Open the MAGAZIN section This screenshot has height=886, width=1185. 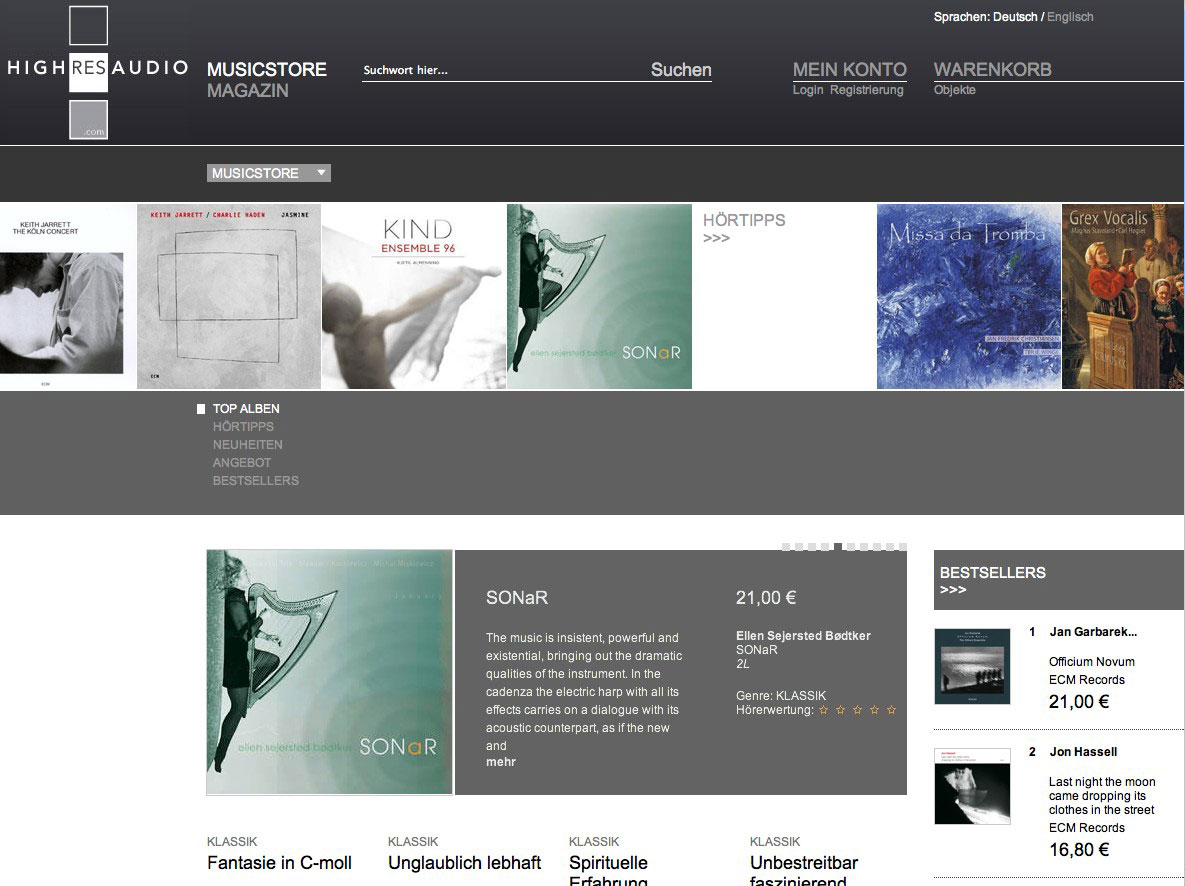pos(247,90)
